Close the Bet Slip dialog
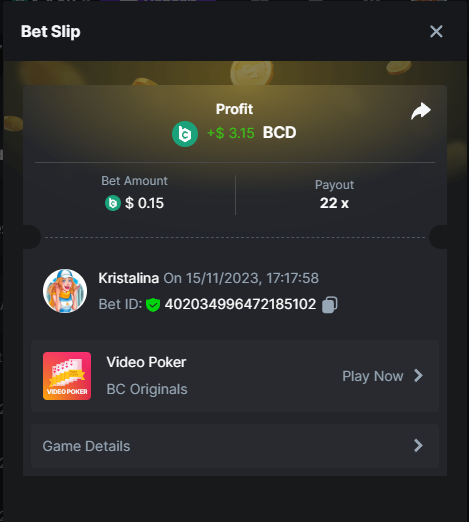469x522 pixels. [436, 32]
